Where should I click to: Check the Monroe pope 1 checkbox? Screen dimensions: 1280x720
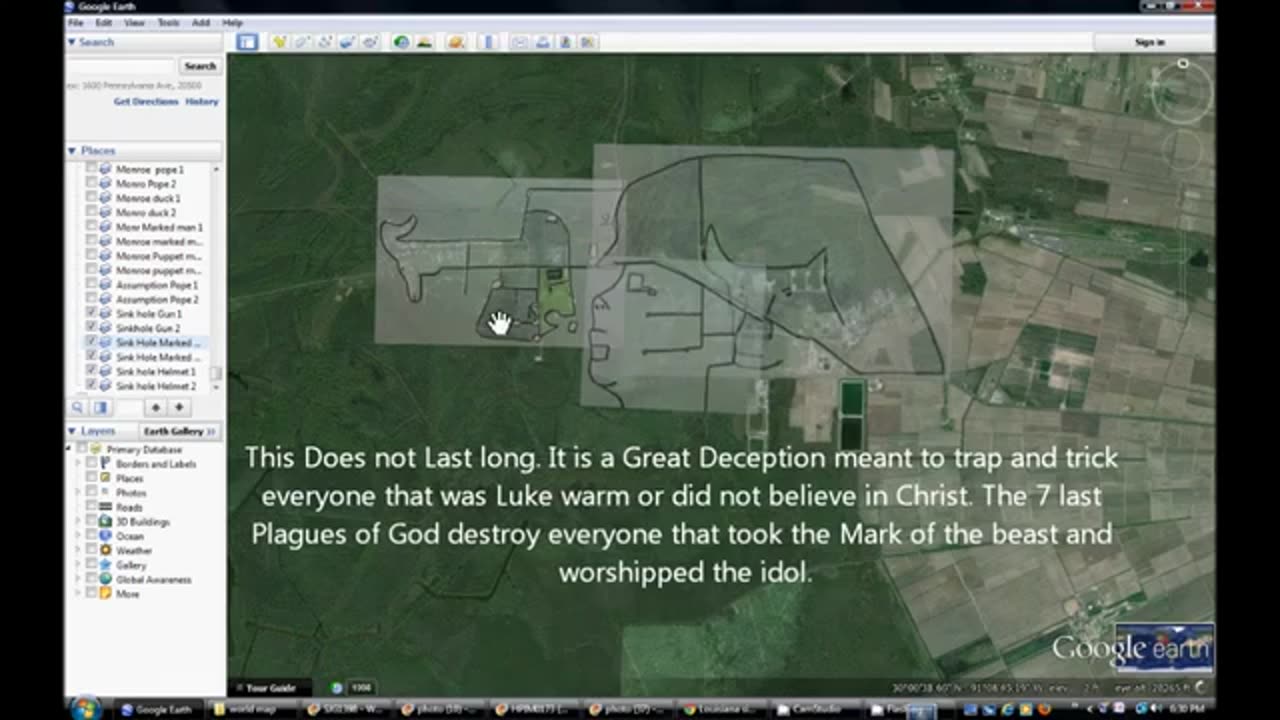pyautogui.click(x=92, y=170)
